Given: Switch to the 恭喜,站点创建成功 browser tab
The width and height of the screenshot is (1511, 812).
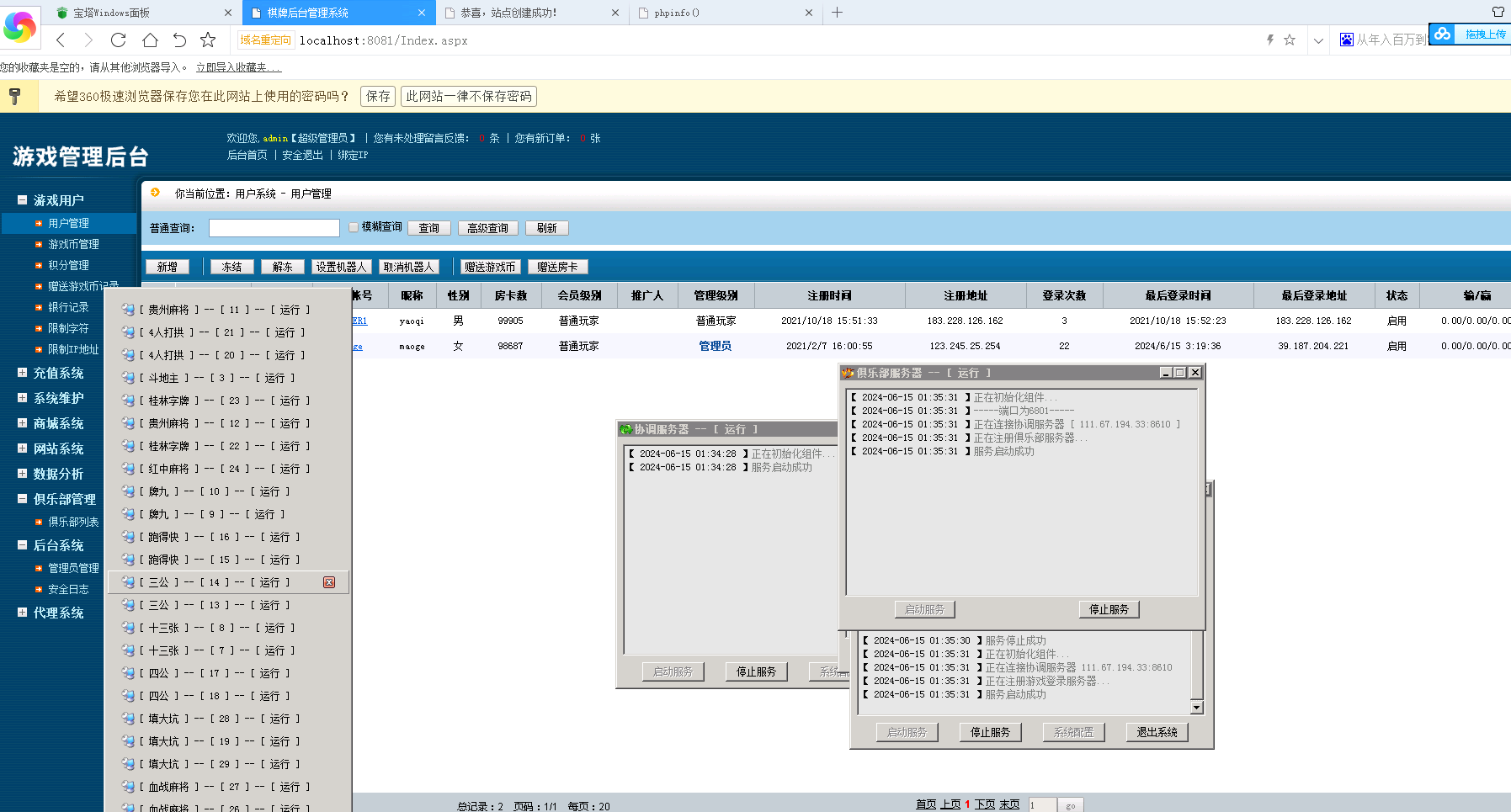Looking at the screenshot, I should (x=533, y=13).
